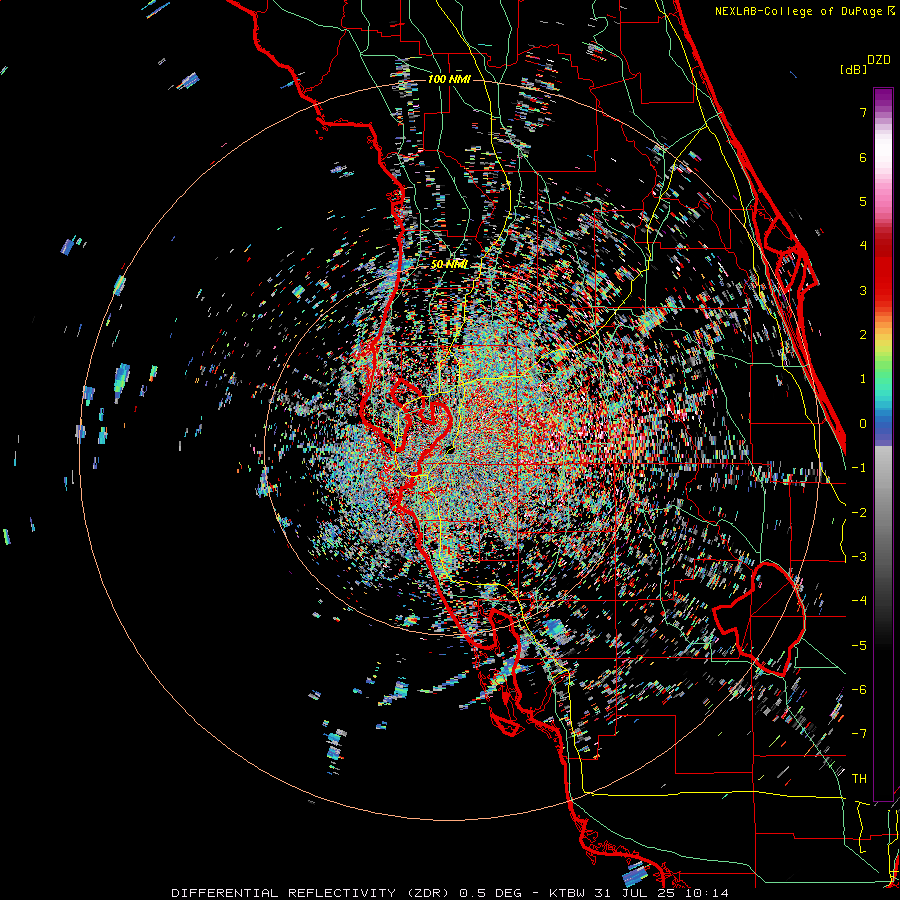The height and width of the screenshot is (900, 900).
Task: Click the 31 JUL 25 date text
Action: click(x=634, y=893)
